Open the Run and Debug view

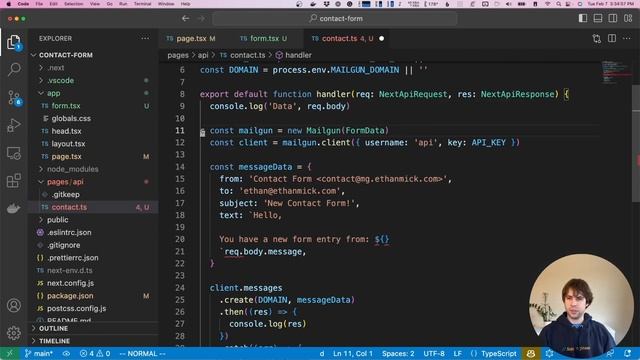coord(13,125)
